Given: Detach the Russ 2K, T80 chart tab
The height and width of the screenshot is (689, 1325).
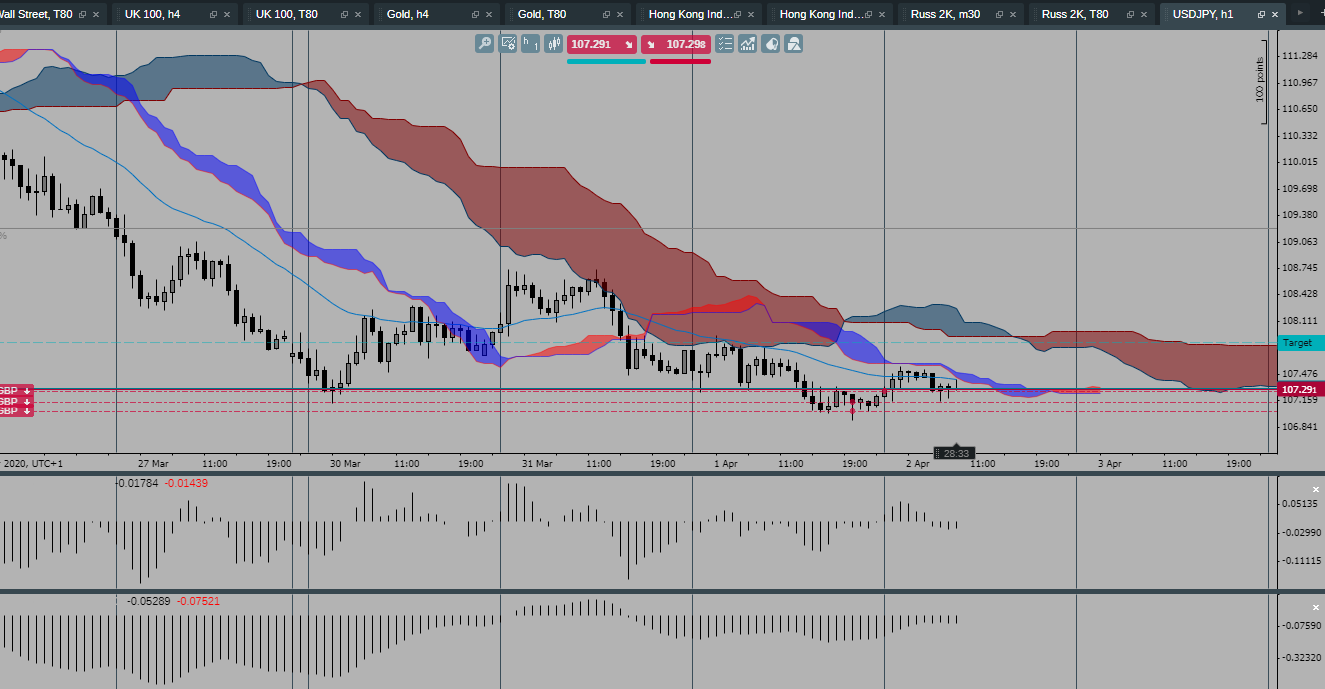Looking at the screenshot, I should (x=1130, y=15).
